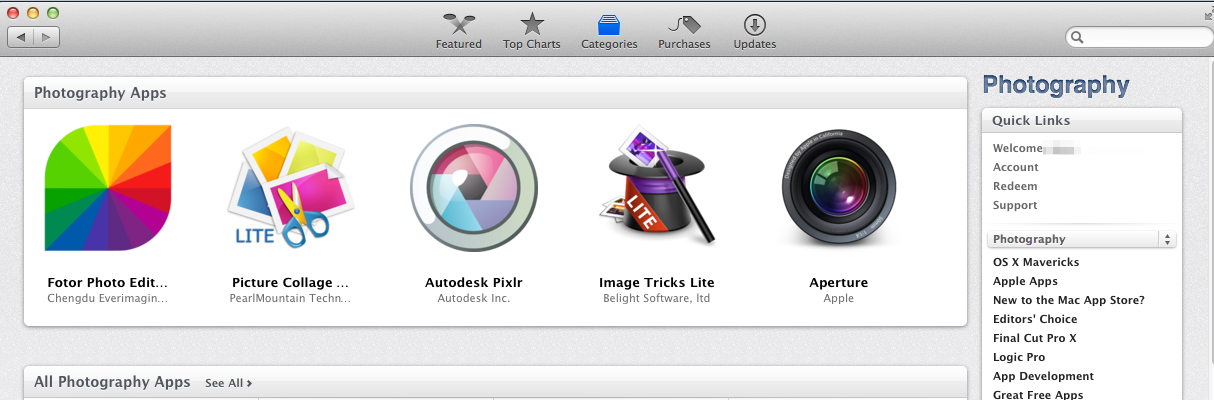Open Fotor Photo Edit... title link
The height and width of the screenshot is (400, 1214).
(108, 282)
